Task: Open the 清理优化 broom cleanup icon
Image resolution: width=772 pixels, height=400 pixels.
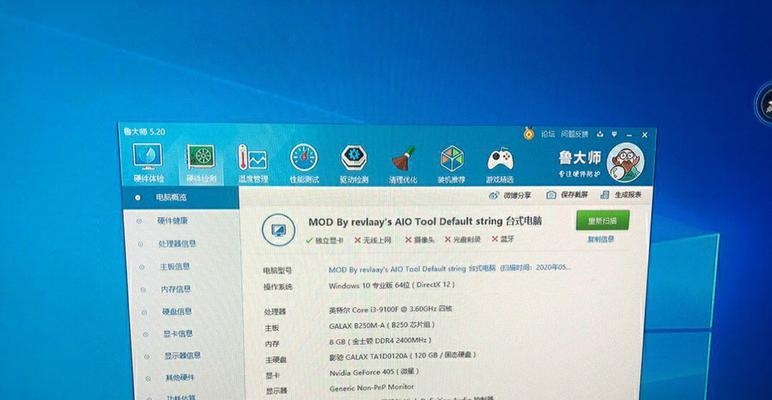Action: 403,164
